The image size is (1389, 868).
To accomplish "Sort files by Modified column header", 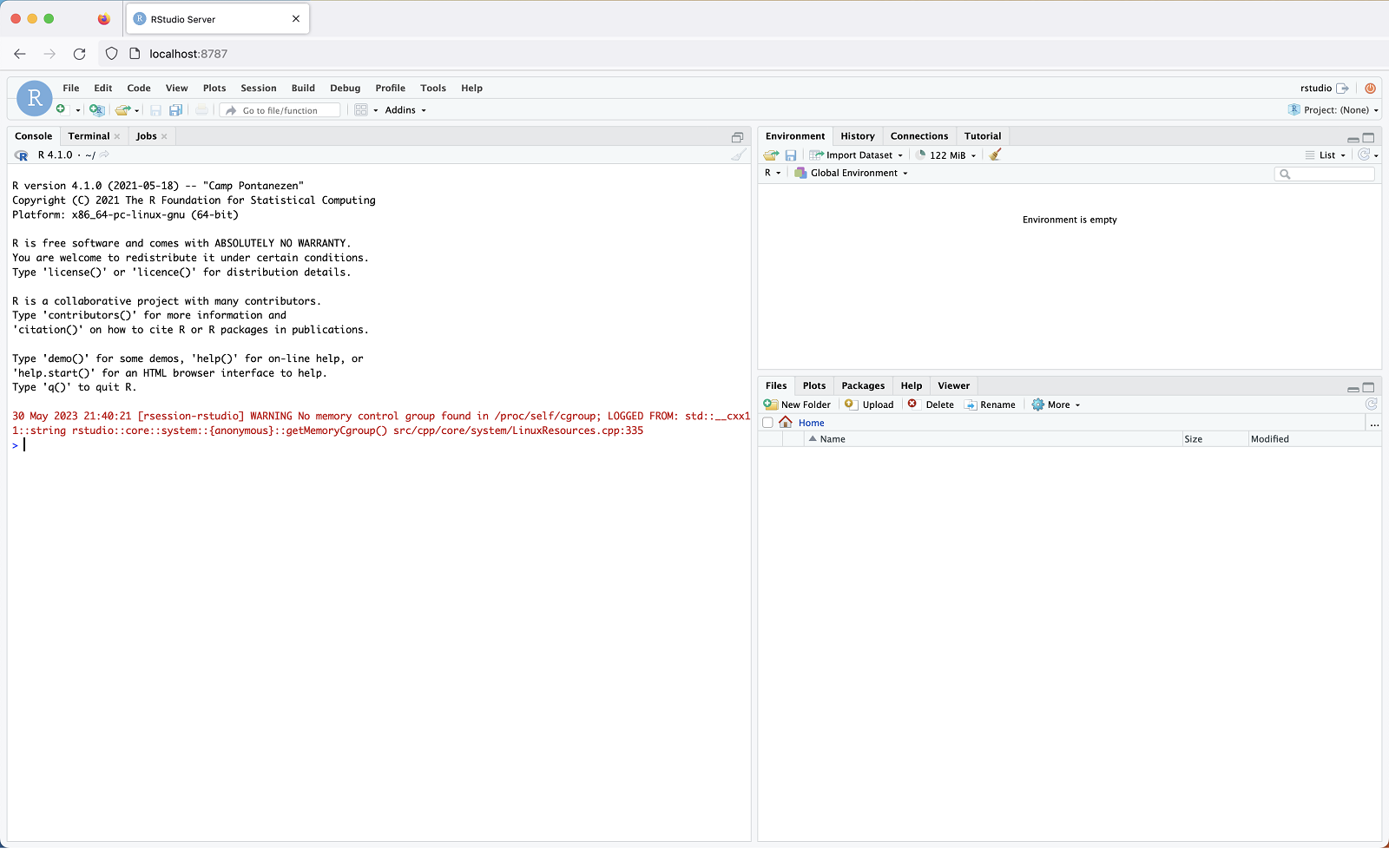I will click(1314, 439).
